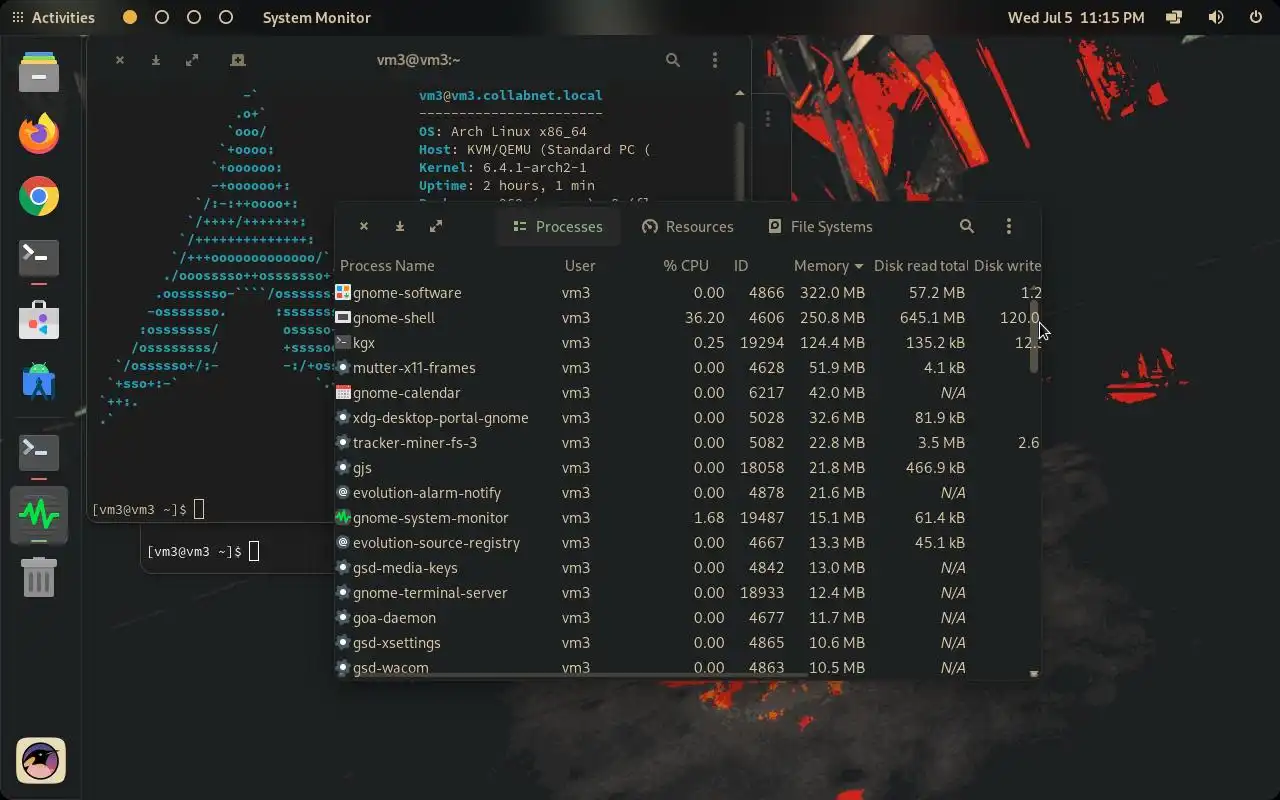Select the mutter-x11-frames process row
Screen dimensions: 1280x800
(688, 367)
